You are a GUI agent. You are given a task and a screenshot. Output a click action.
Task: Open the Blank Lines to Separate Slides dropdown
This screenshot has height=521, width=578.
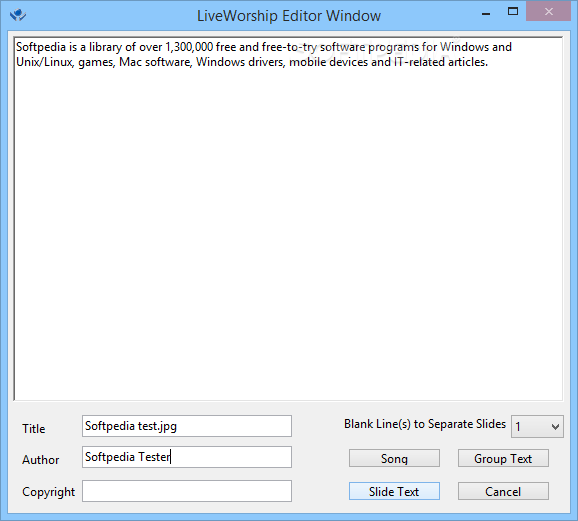pos(537,427)
